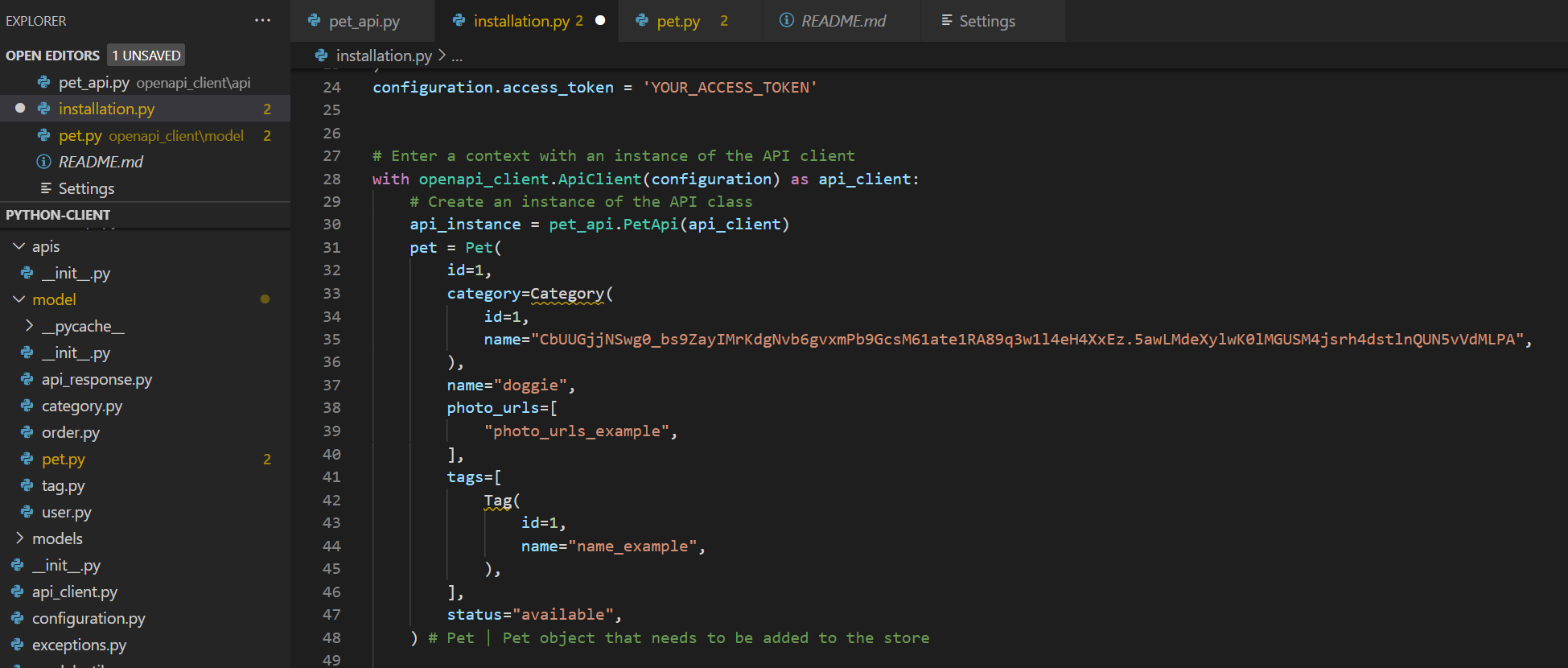Click line number 33 in gutter
This screenshot has width=1568, height=668.
[x=331, y=294]
